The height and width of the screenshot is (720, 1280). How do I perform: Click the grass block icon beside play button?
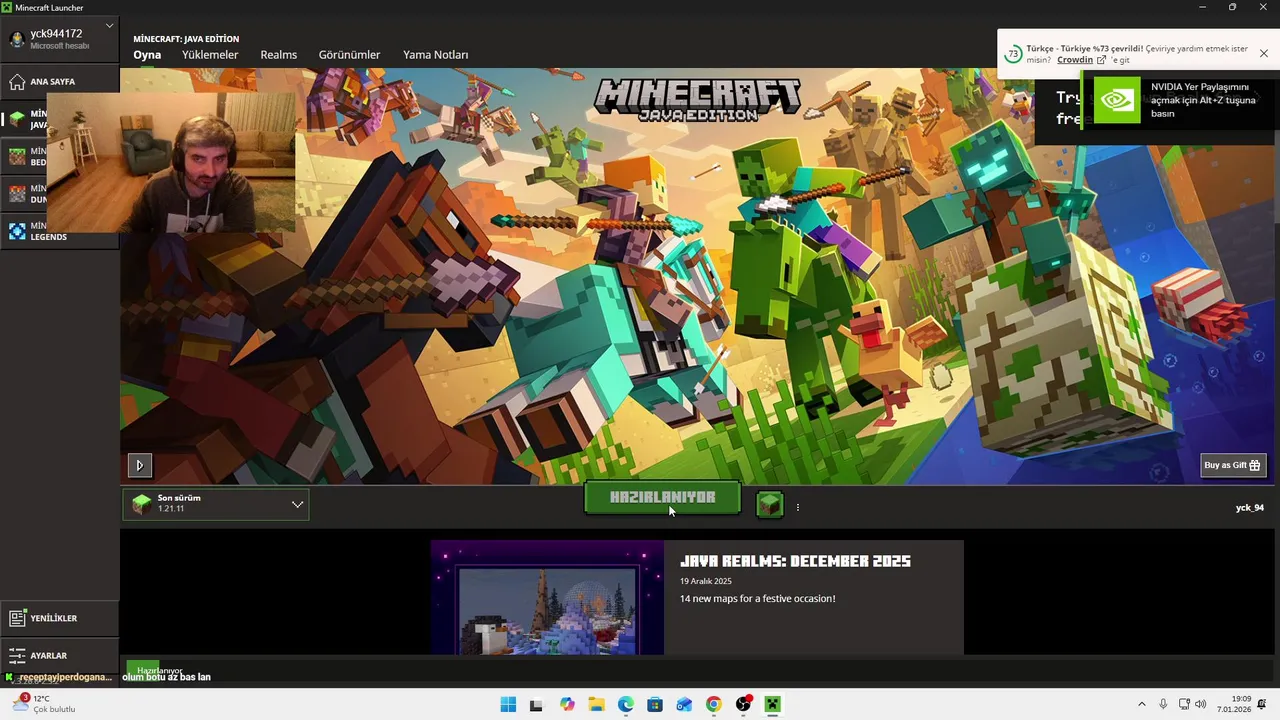point(769,505)
